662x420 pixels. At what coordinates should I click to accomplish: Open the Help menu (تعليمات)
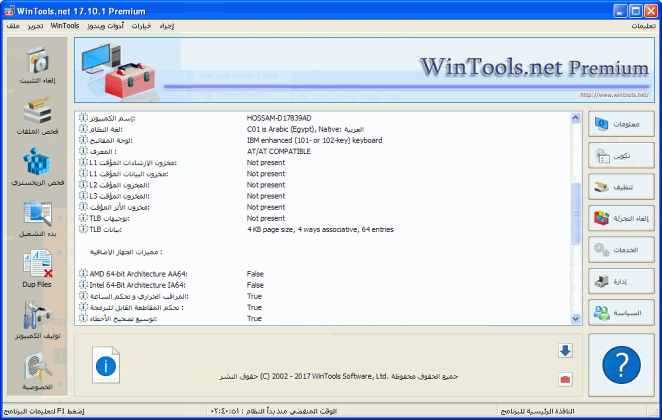click(643, 26)
